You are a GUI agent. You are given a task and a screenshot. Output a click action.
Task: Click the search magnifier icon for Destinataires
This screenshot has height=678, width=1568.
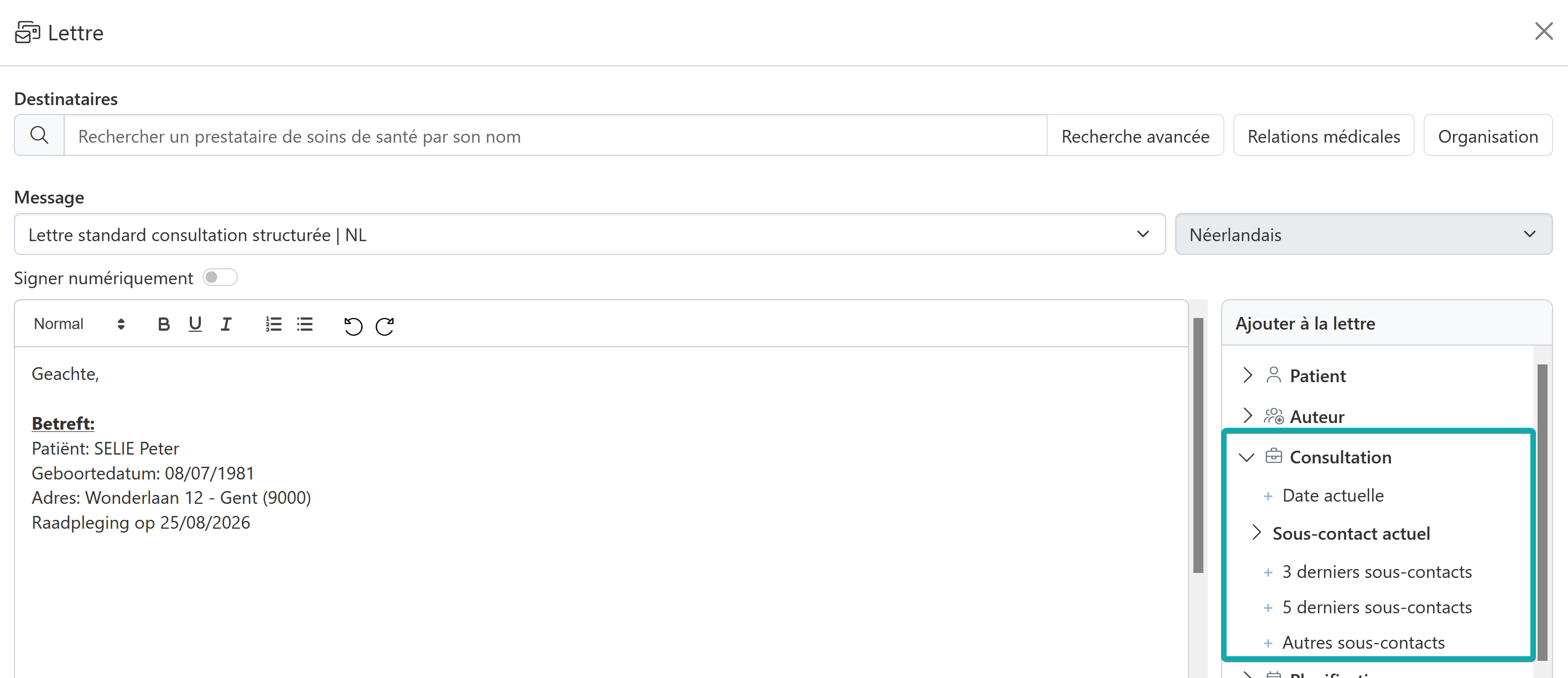click(40, 135)
